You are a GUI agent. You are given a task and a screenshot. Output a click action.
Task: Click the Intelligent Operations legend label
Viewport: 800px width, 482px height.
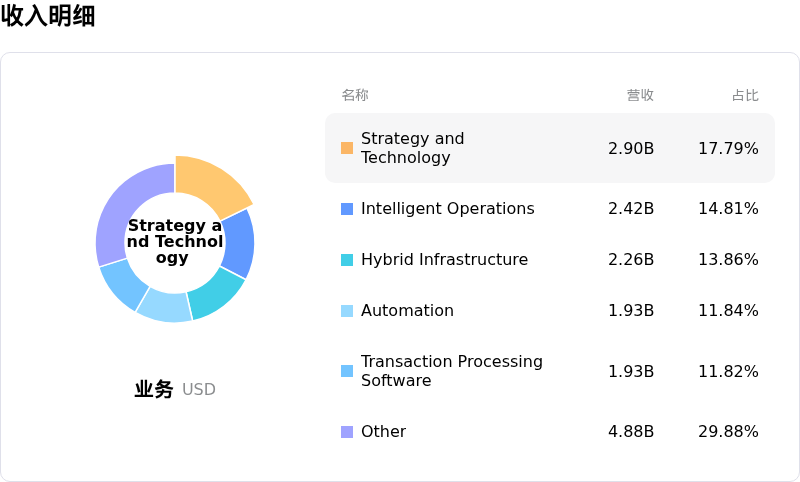447,209
